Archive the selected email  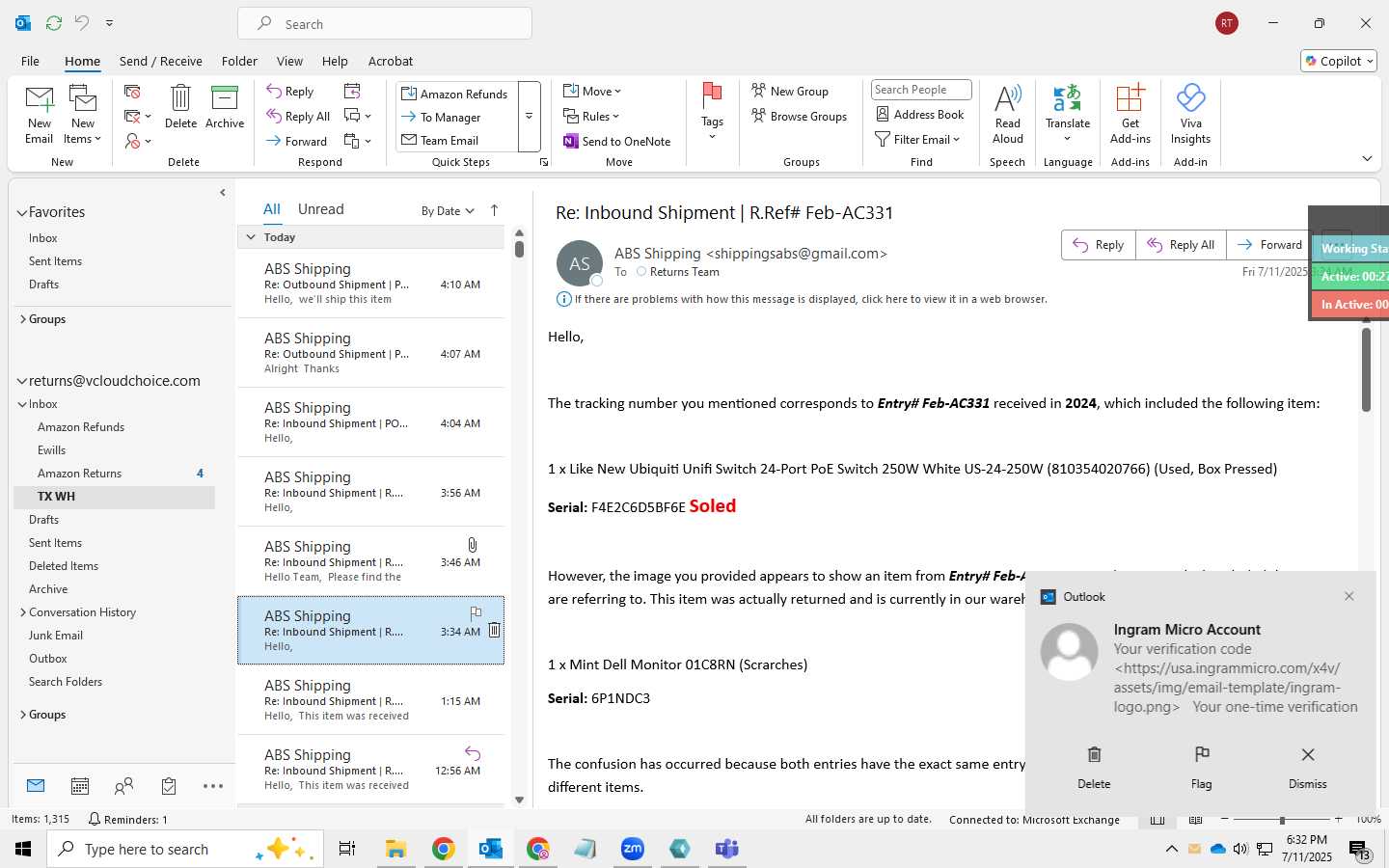pyautogui.click(x=225, y=107)
